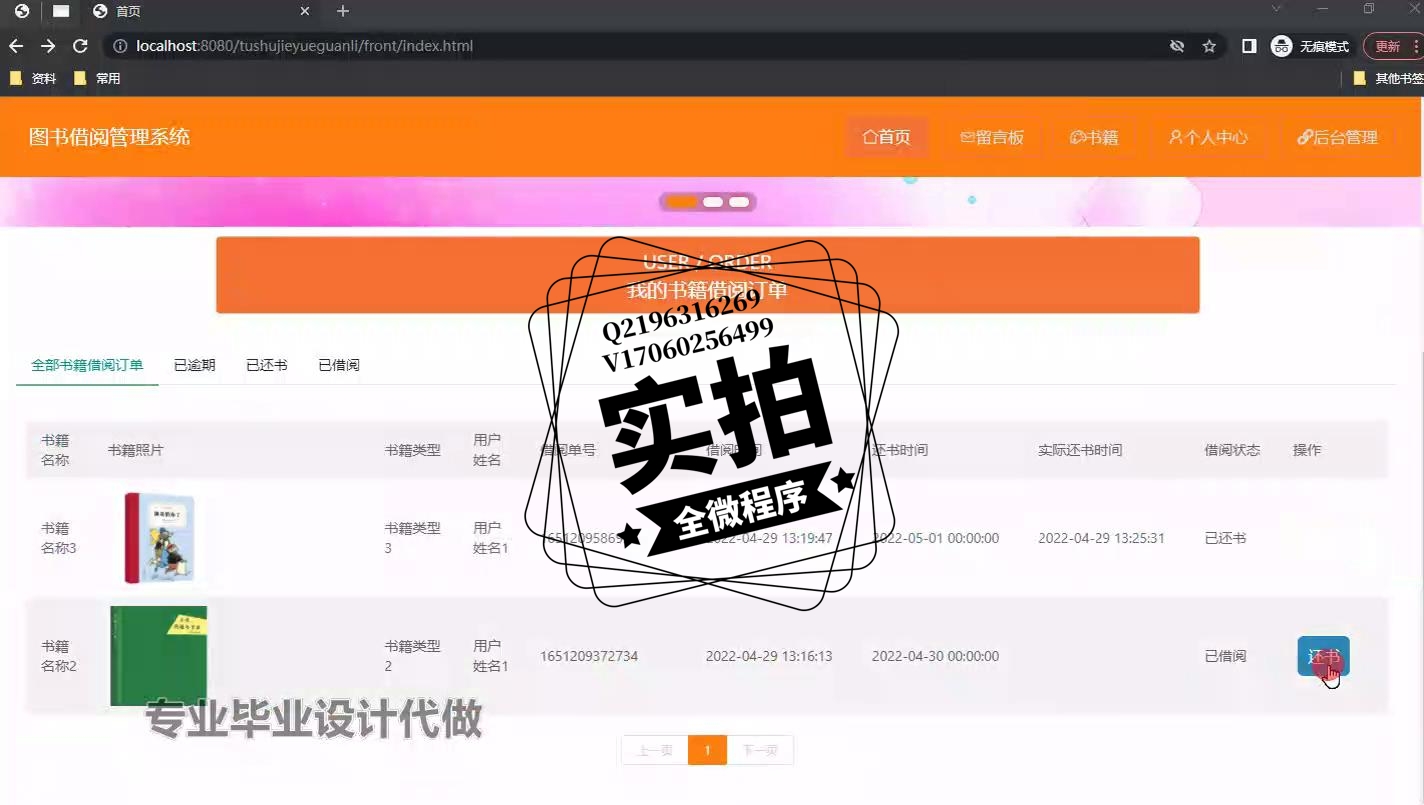This screenshot has height=805, width=1424.
Task: Open the tab search chevron in title bar
Action: click(1276, 9)
